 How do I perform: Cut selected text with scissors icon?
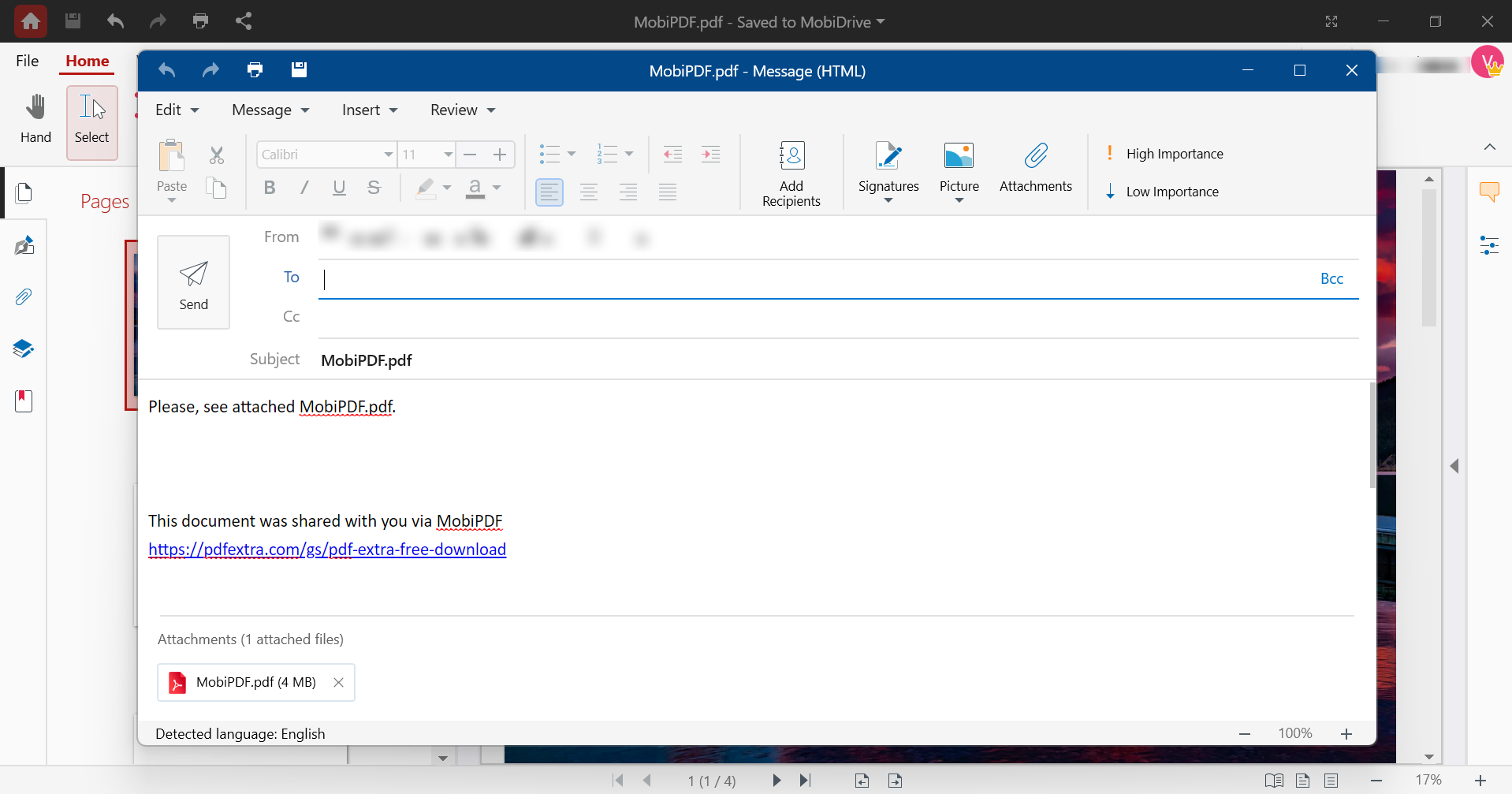(217, 155)
